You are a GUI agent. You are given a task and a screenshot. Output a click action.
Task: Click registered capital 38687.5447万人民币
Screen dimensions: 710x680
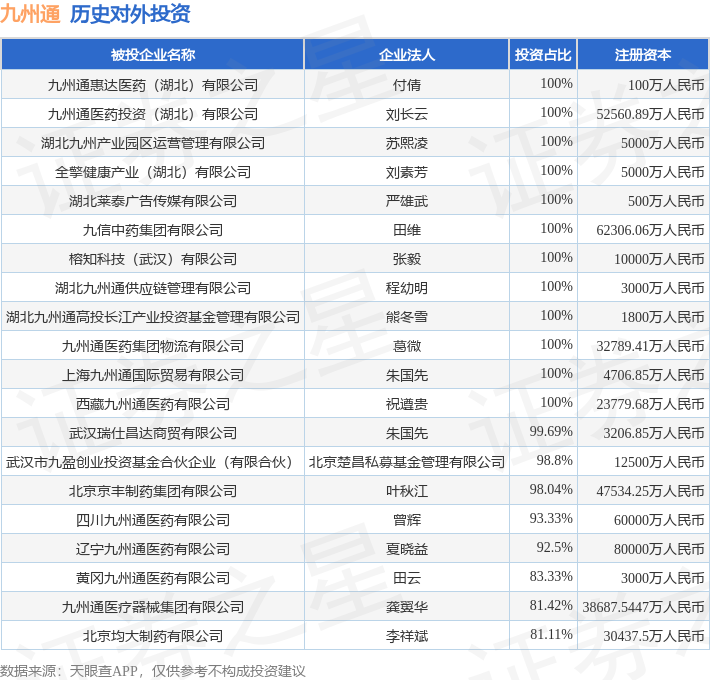point(643,607)
